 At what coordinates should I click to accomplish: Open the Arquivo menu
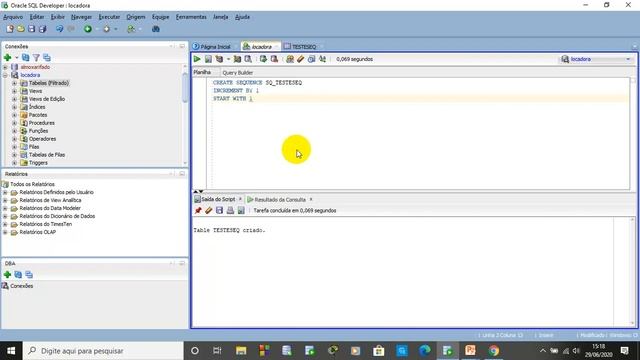click(x=13, y=17)
